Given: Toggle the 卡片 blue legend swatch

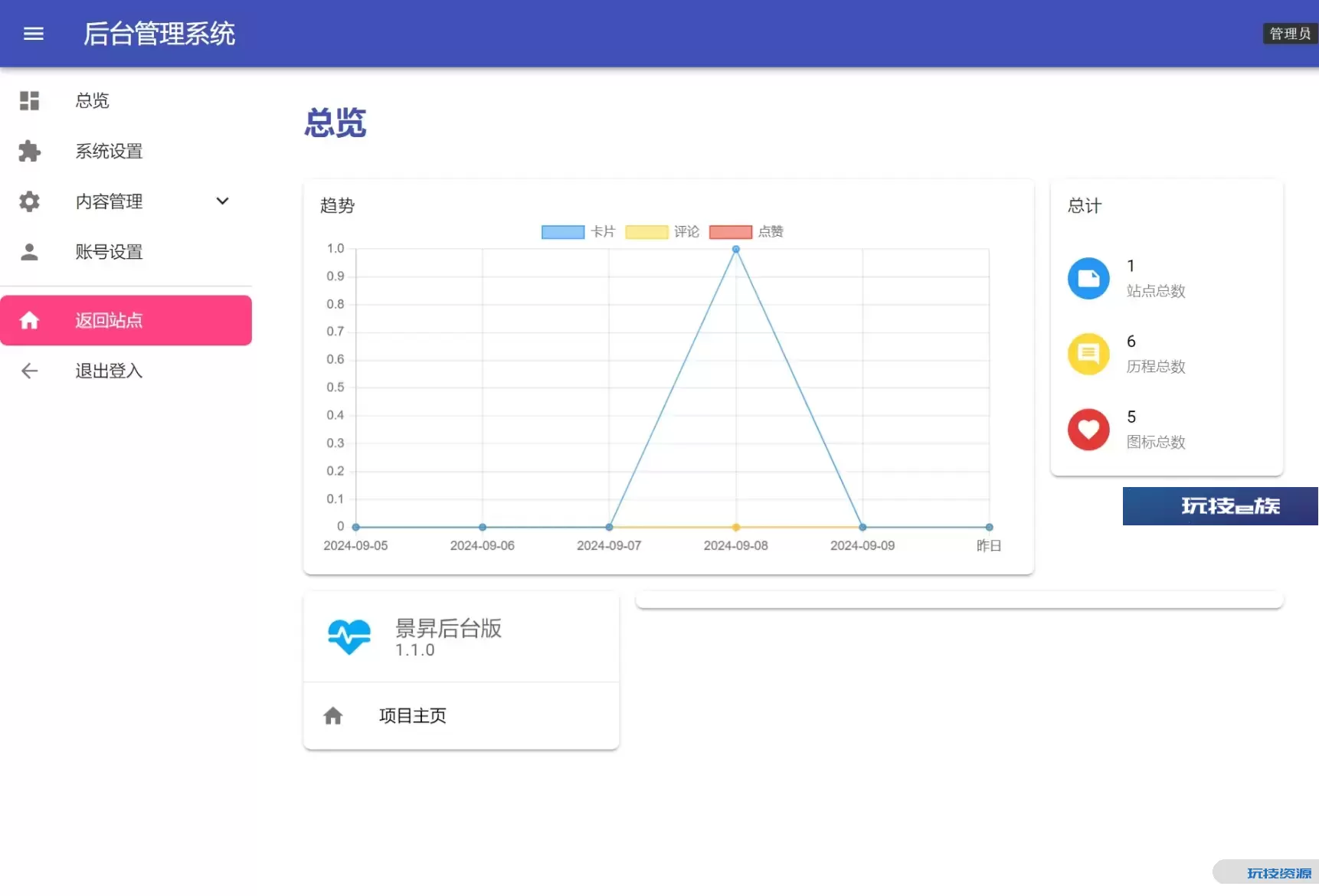Looking at the screenshot, I should click(563, 232).
